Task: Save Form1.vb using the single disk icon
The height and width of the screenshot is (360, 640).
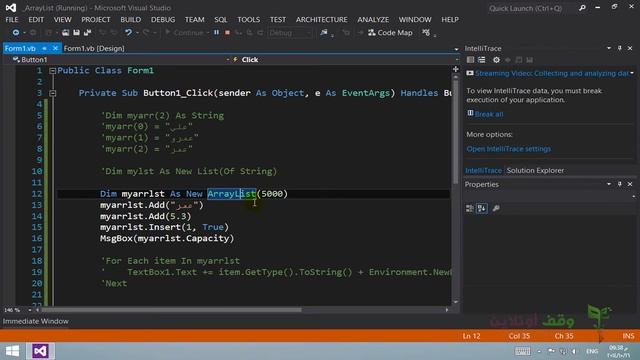Action: point(76,32)
